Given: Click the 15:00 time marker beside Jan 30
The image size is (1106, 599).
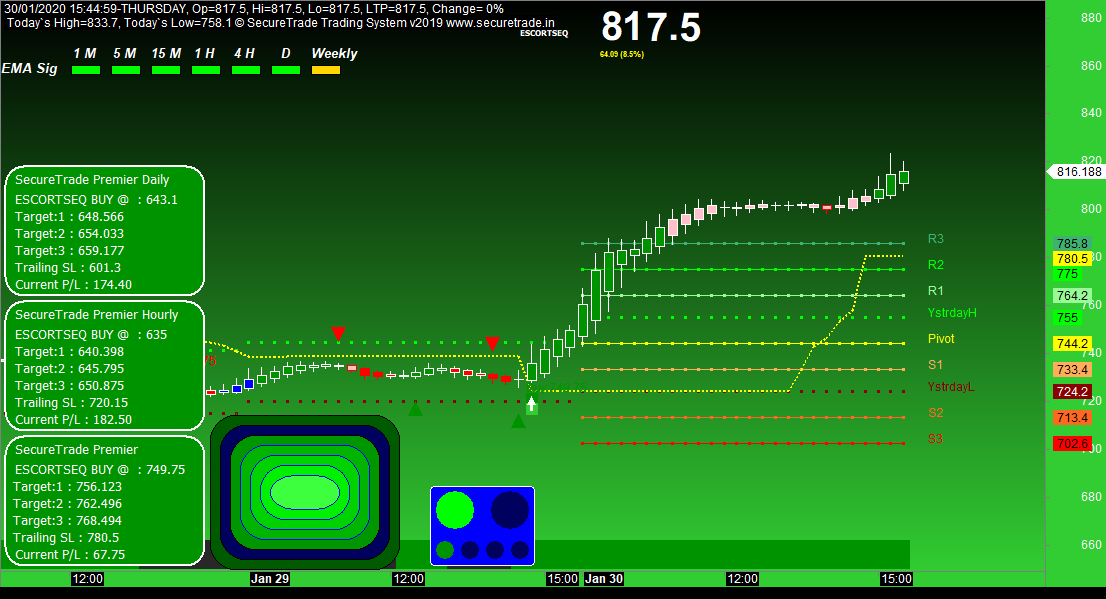Looking at the screenshot, I should pyautogui.click(x=562, y=579).
